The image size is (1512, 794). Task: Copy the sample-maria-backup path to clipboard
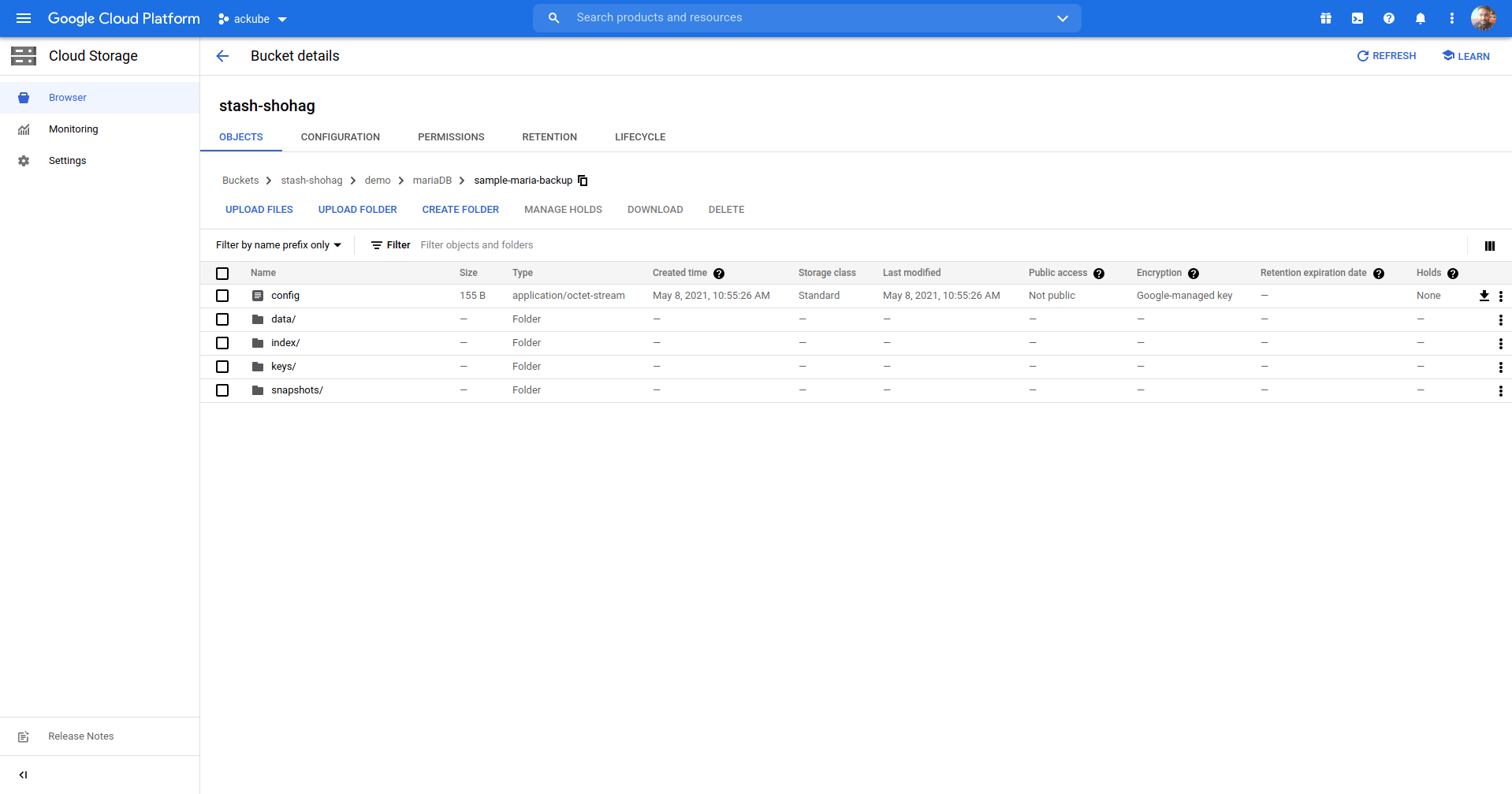point(583,181)
